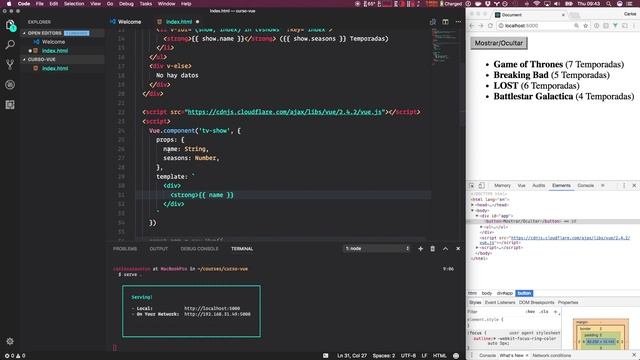Open the terminal selector dropdown showing node

(377, 249)
